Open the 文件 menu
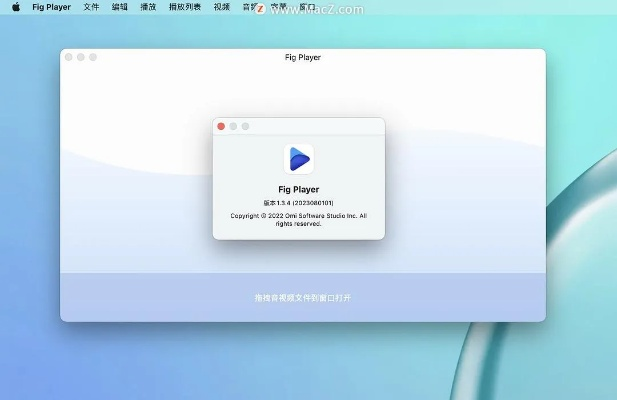The height and width of the screenshot is (400, 617). [x=91, y=7]
